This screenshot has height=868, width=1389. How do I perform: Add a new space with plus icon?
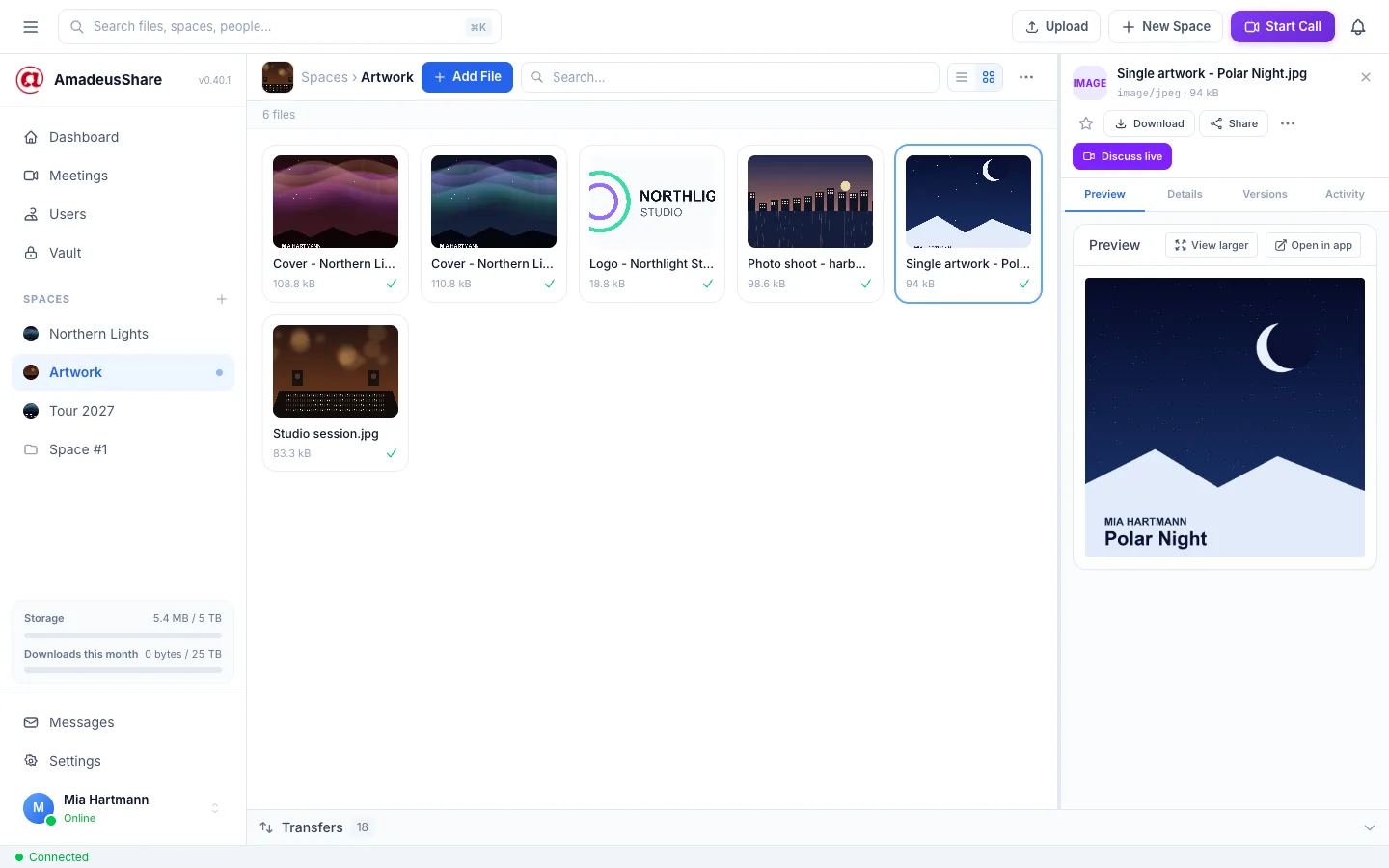click(222, 299)
